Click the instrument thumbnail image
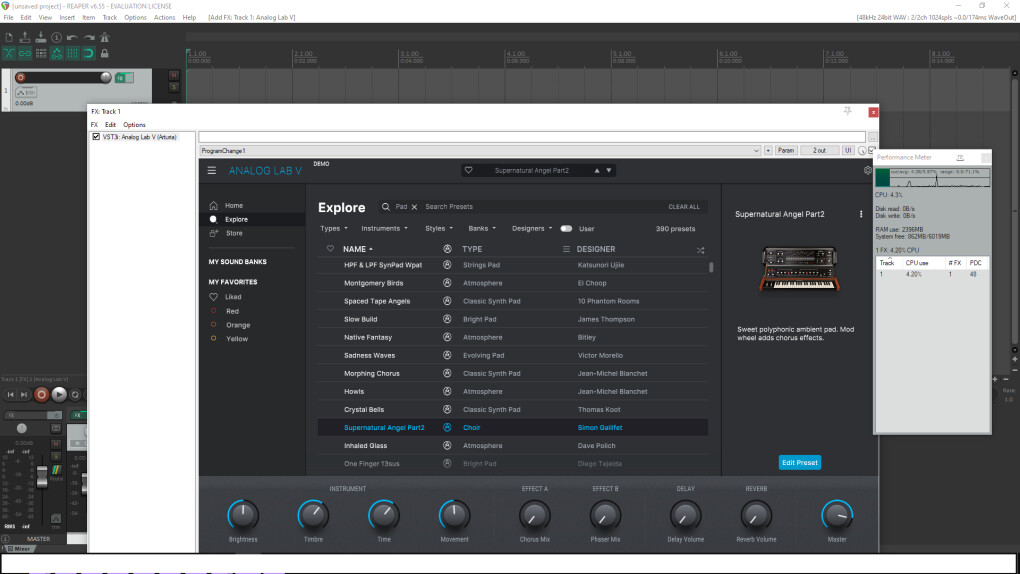Image resolution: width=1020 pixels, height=574 pixels. tap(799, 269)
